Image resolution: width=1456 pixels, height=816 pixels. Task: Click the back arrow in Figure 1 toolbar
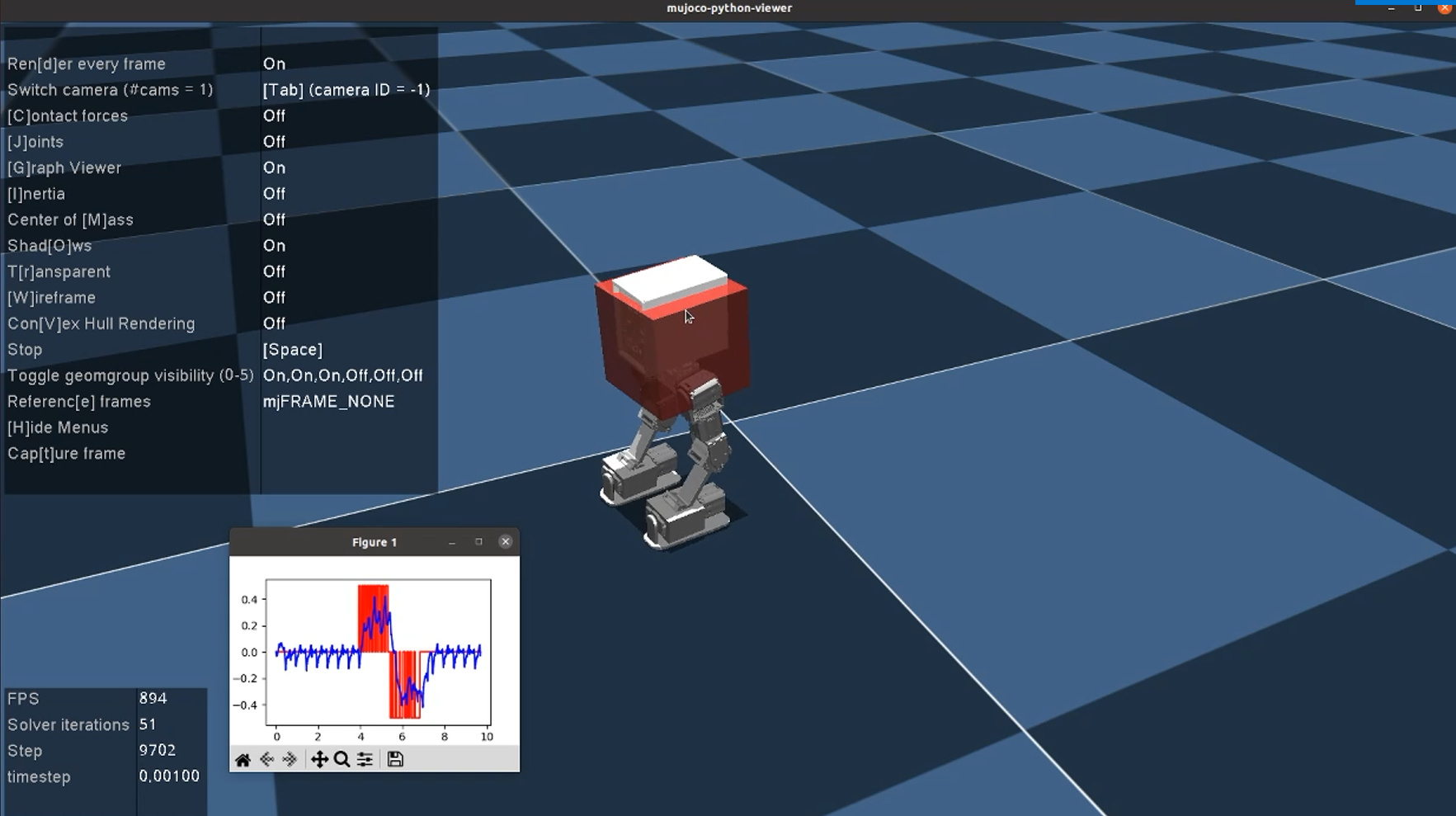click(x=266, y=759)
